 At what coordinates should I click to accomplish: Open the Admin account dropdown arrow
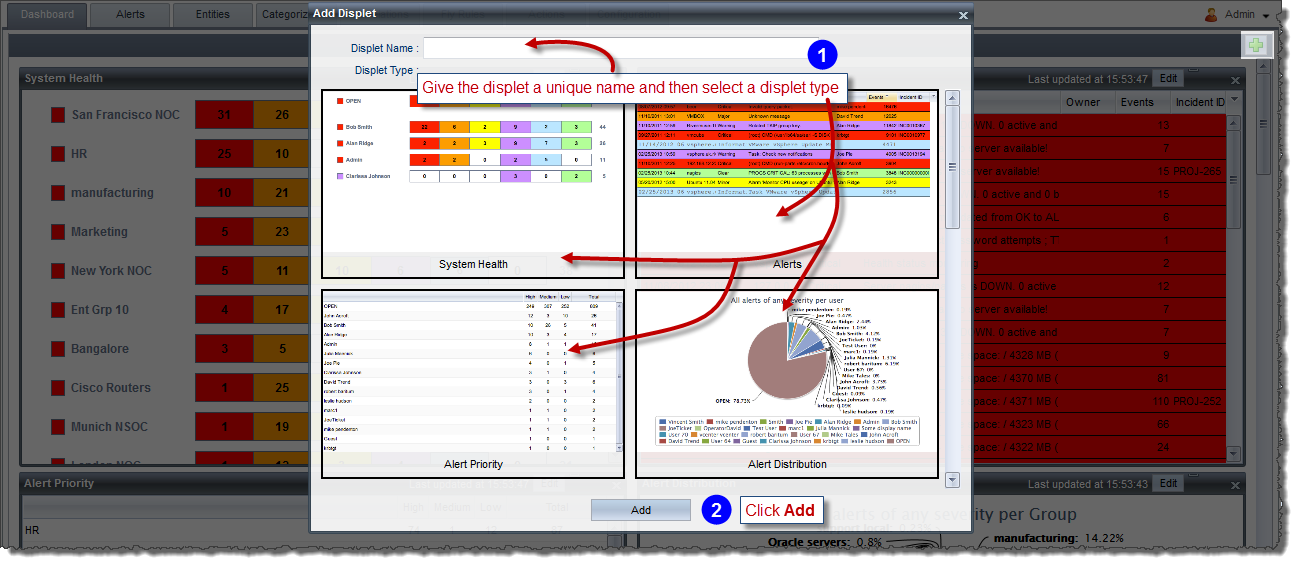point(1266,16)
